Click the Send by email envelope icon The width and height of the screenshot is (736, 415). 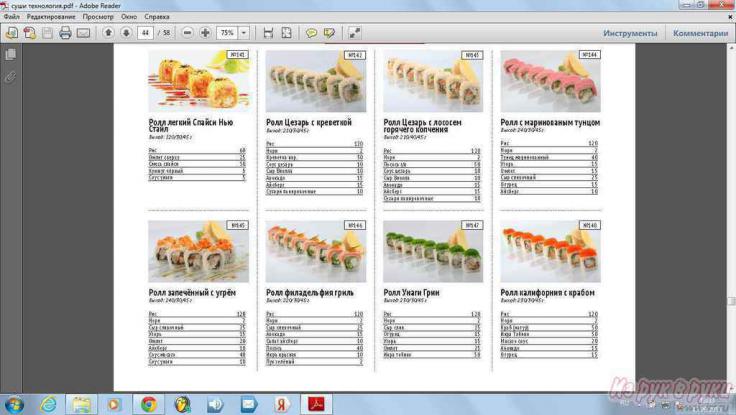[82, 33]
